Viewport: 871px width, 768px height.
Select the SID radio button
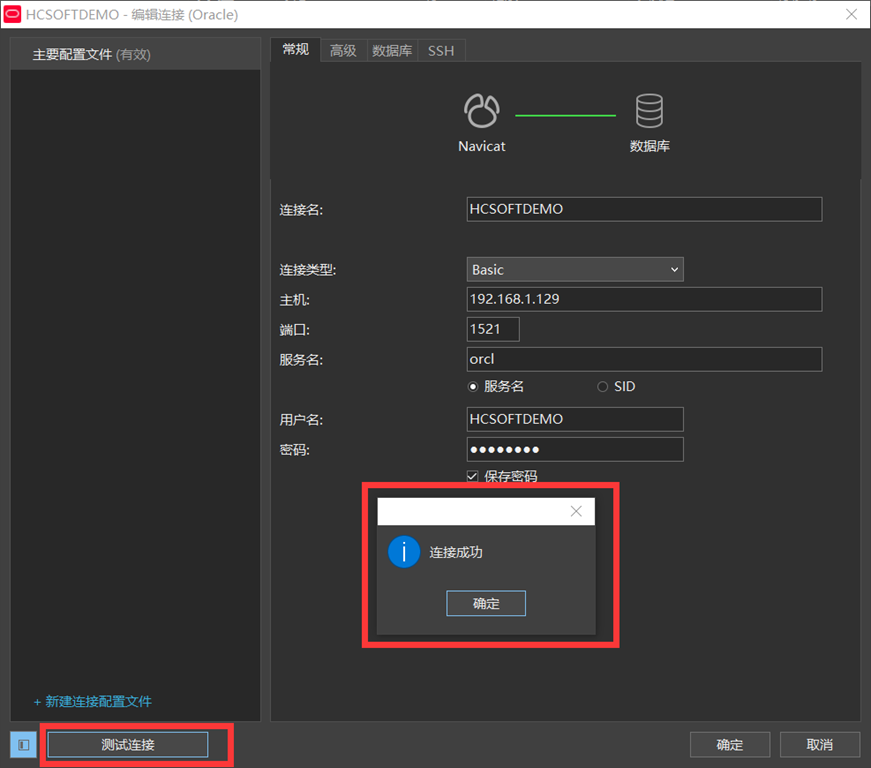click(x=602, y=386)
